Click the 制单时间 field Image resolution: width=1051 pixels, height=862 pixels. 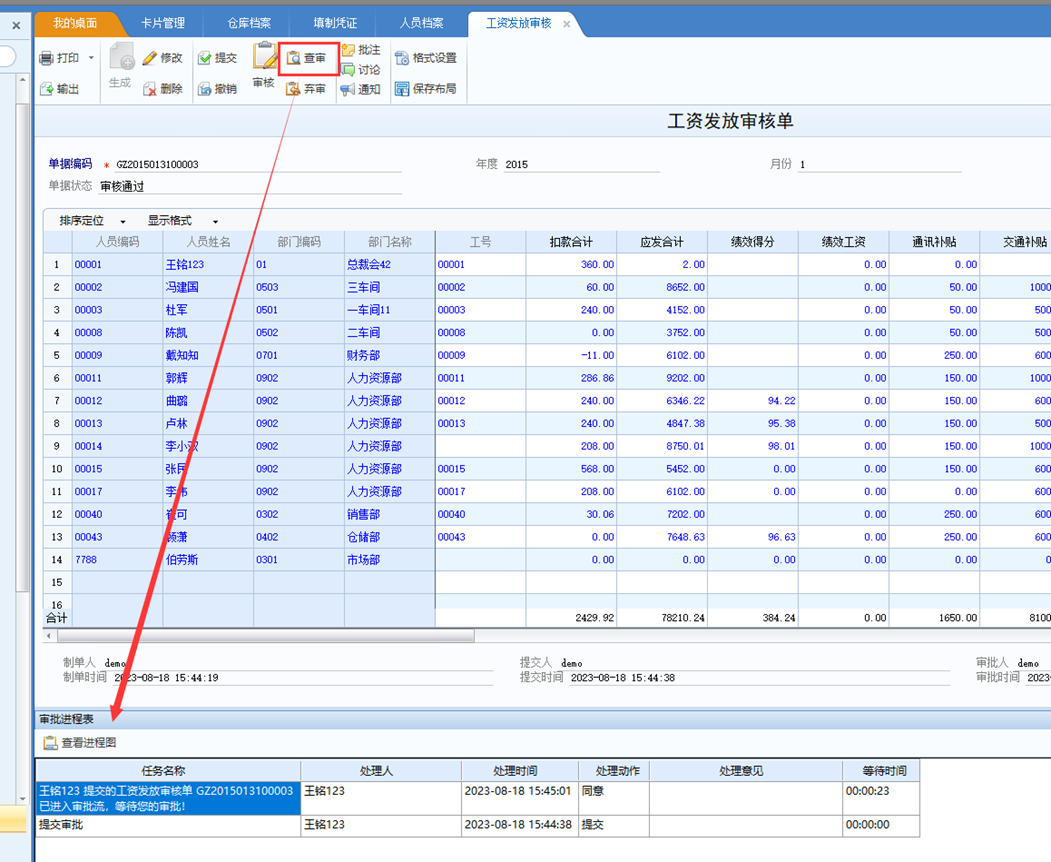click(x=303, y=678)
